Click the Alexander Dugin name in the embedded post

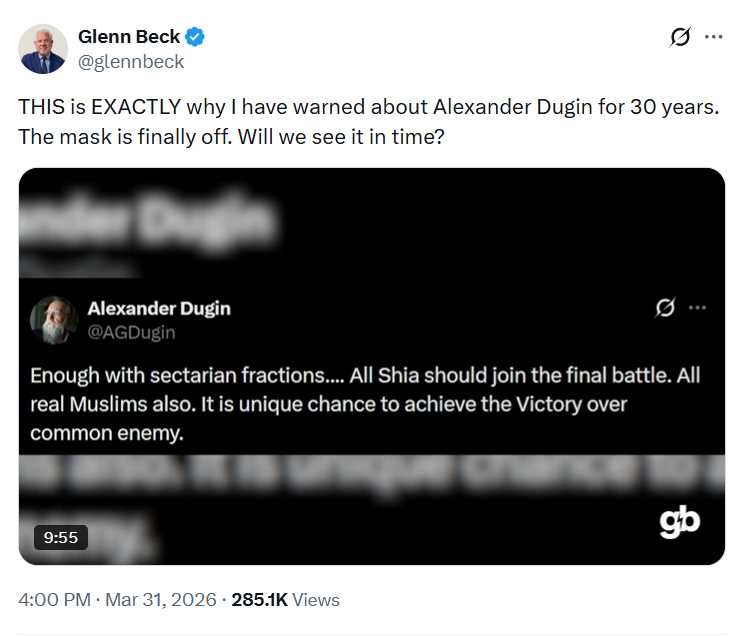click(159, 308)
